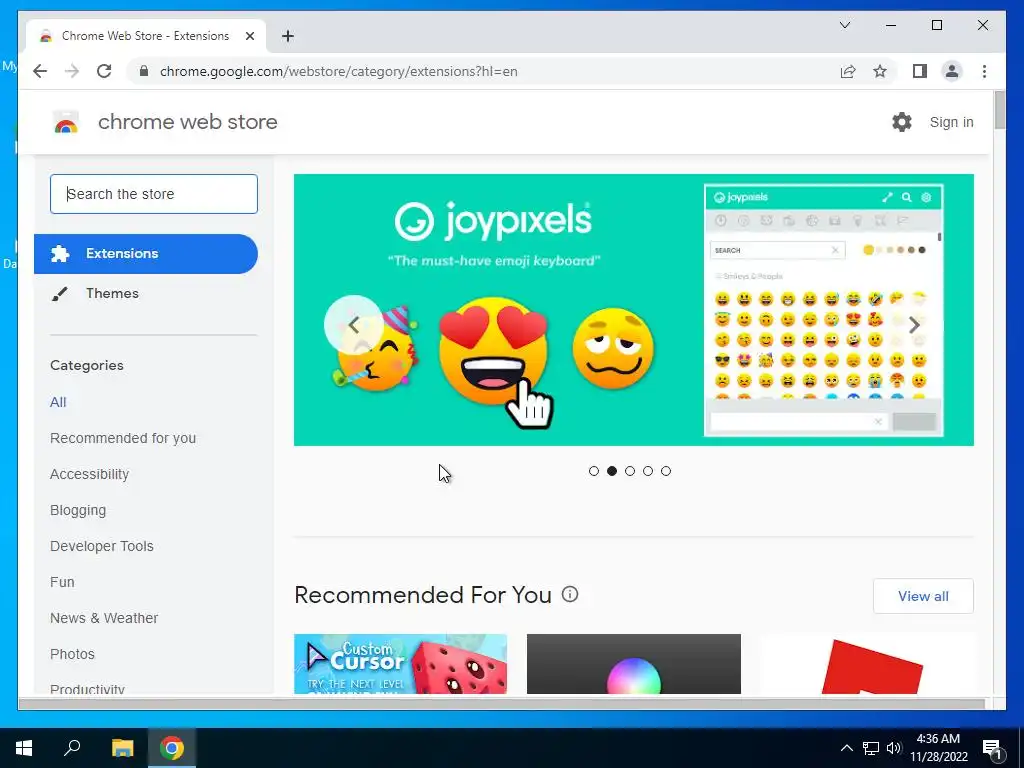This screenshot has height=768, width=1024.
Task: Click the horizontal scrollbar at window bottom
Action: pos(502,703)
